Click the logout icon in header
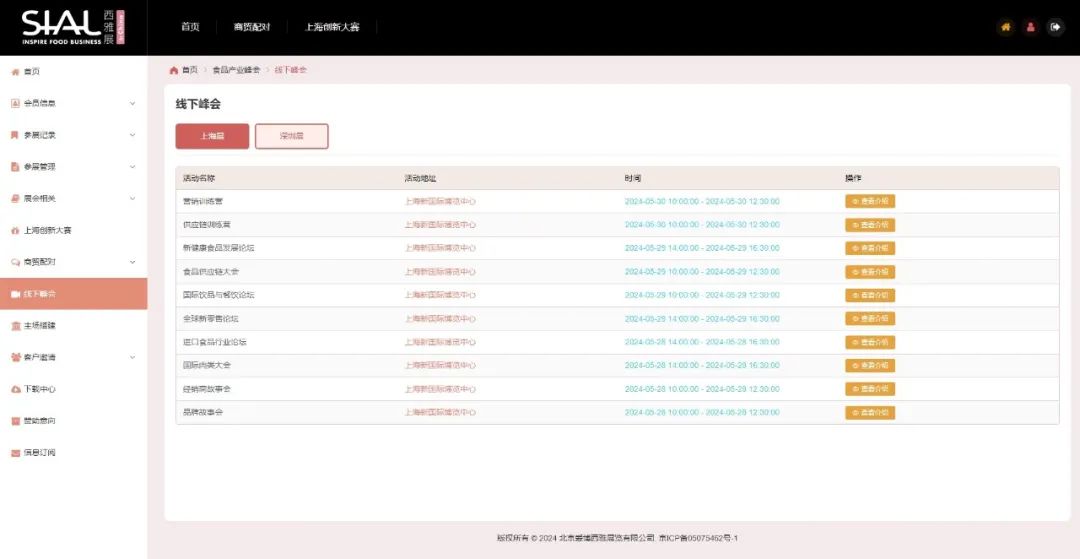Image resolution: width=1080 pixels, height=559 pixels. click(1055, 27)
